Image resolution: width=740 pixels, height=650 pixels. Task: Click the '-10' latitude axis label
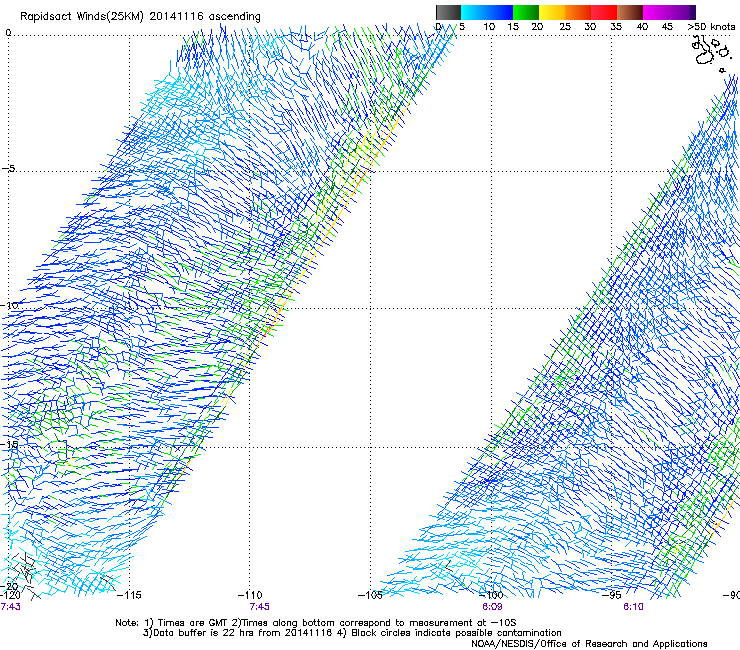9,305
